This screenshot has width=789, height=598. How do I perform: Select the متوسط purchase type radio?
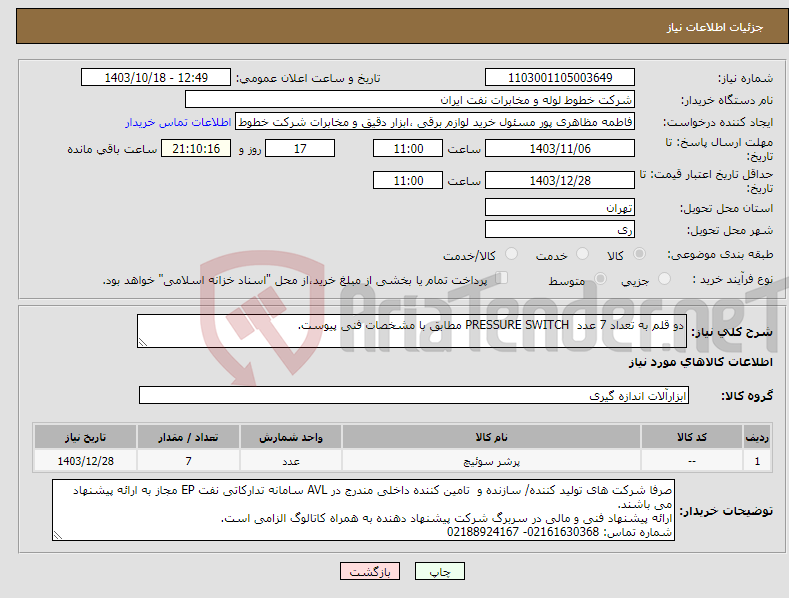coord(600,279)
